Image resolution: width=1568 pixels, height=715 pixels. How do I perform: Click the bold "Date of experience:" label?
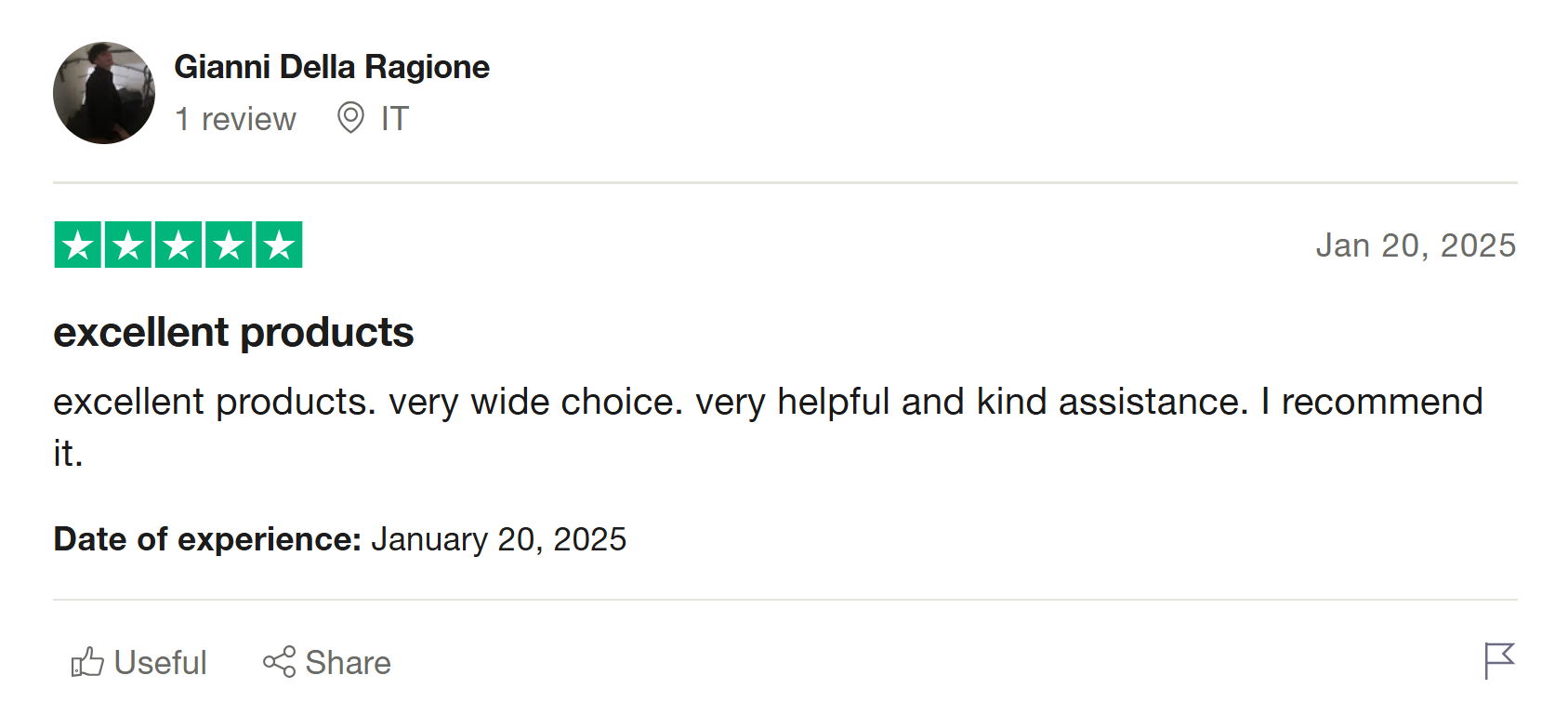click(207, 539)
